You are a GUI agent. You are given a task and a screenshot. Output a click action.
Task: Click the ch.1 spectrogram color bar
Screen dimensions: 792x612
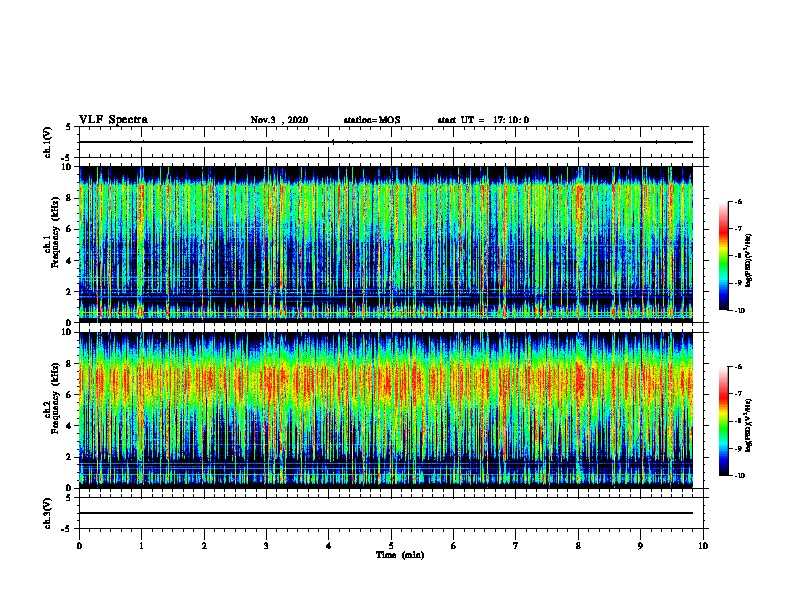pyautogui.click(x=723, y=256)
